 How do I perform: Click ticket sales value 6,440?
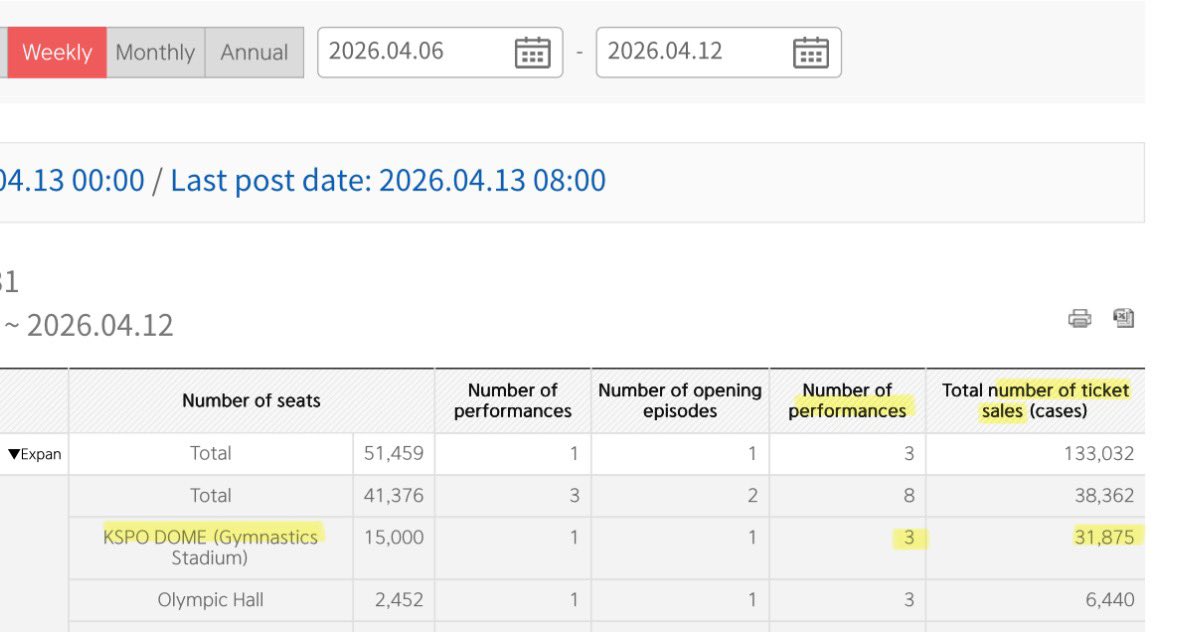click(x=1110, y=600)
